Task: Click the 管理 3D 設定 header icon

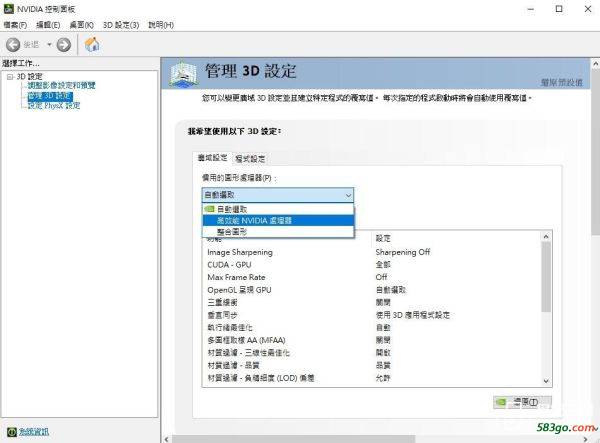Action: tap(184, 73)
